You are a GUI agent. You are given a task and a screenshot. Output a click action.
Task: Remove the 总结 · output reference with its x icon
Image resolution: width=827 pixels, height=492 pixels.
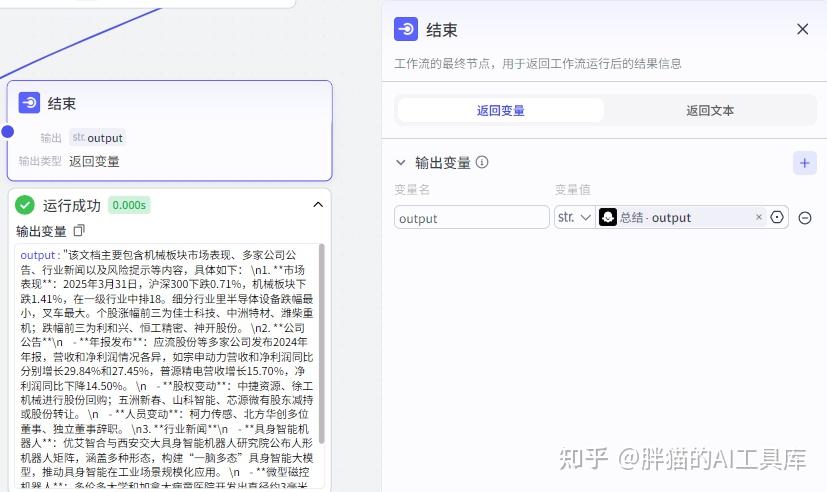[x=758, y=217]
